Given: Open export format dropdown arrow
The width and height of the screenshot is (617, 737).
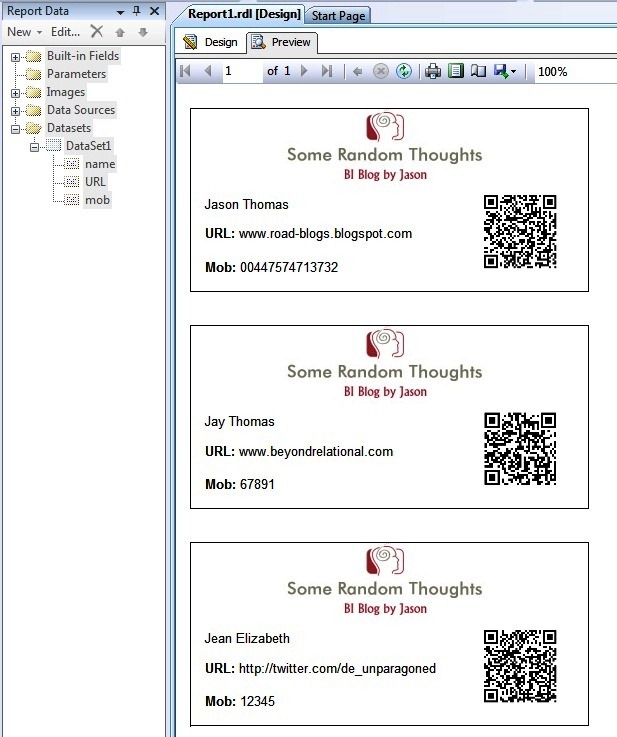Looking at the screenshot, I should point(513,72).
